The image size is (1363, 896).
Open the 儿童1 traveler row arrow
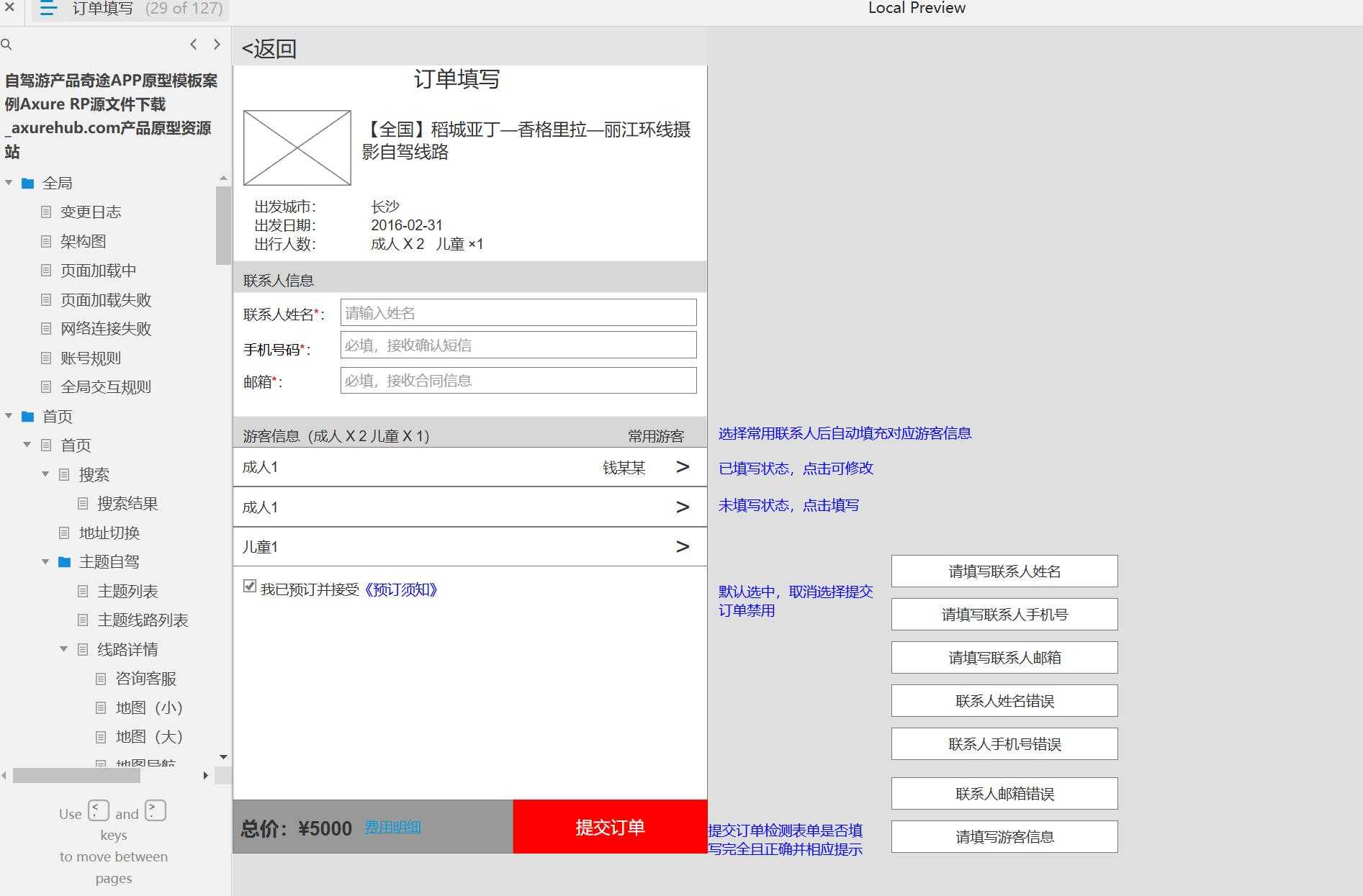click(683, 547)
